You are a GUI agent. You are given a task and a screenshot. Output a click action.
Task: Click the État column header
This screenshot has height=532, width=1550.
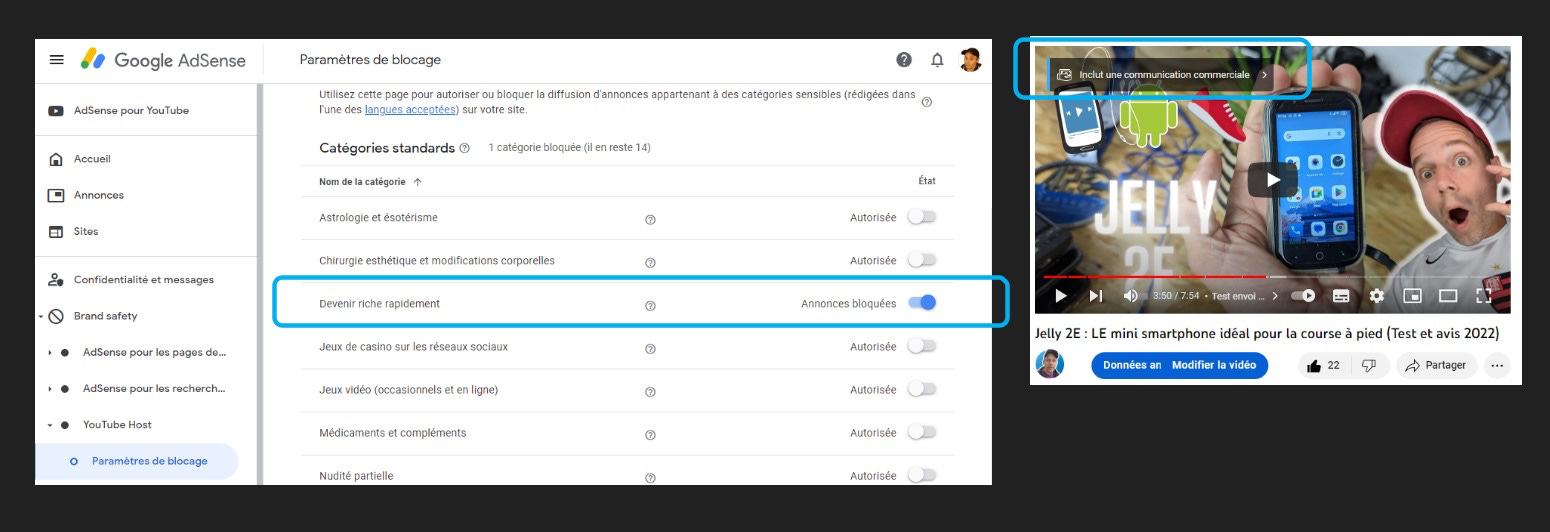(927, 181)
